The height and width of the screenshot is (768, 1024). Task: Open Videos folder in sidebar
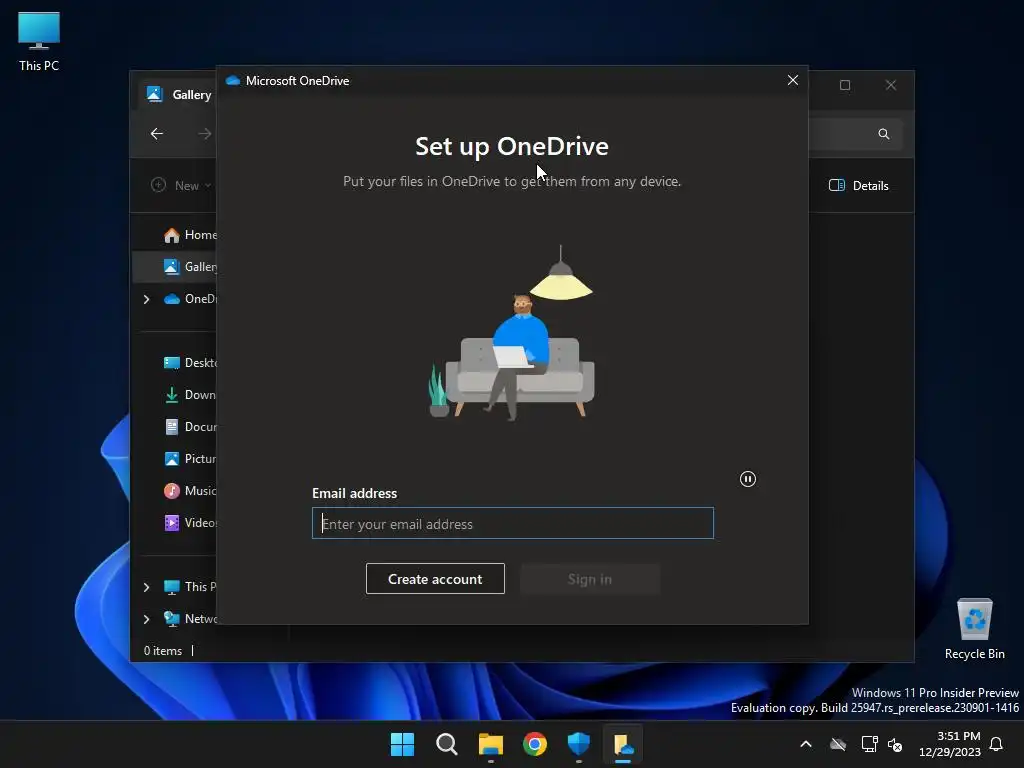[190, 522]
